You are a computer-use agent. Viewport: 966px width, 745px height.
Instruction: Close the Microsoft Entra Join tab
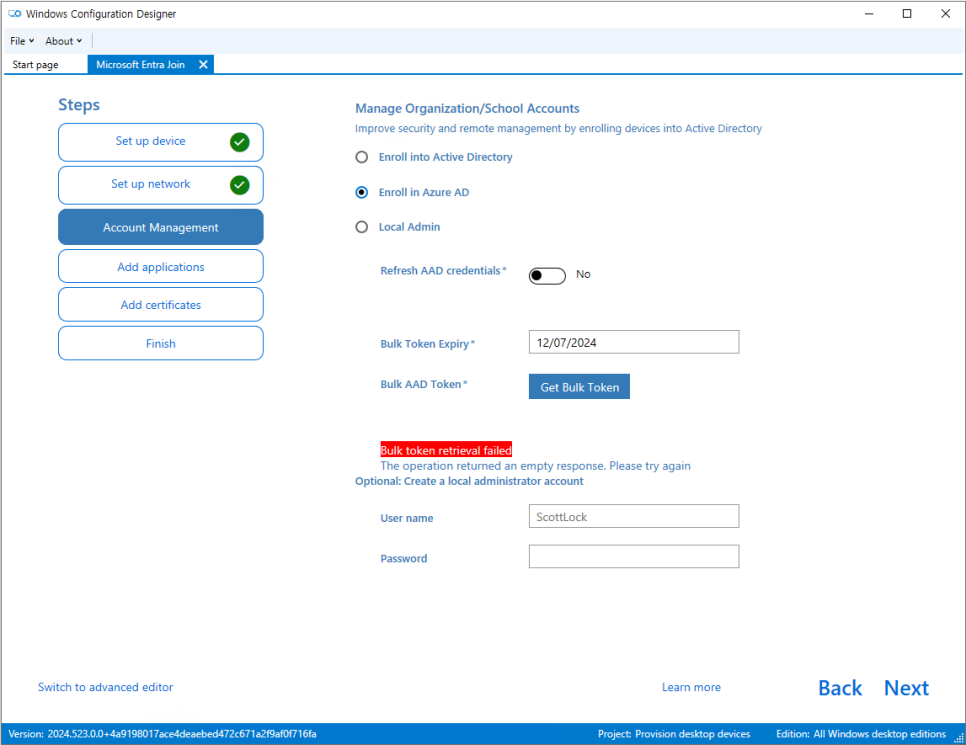pyautogui.click(x=203, y=65)
